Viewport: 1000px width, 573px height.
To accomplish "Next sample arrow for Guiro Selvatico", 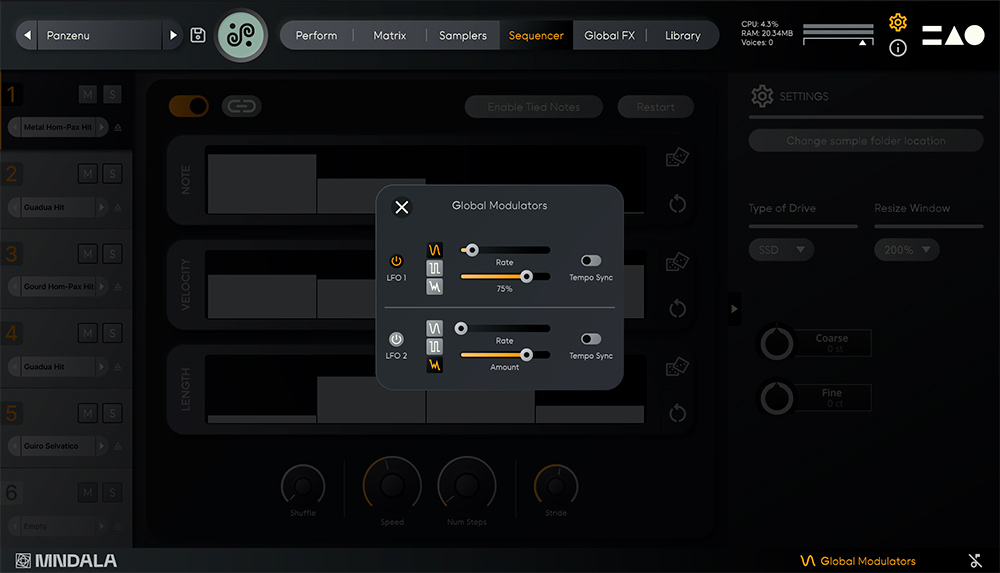I will pos(101,446).
